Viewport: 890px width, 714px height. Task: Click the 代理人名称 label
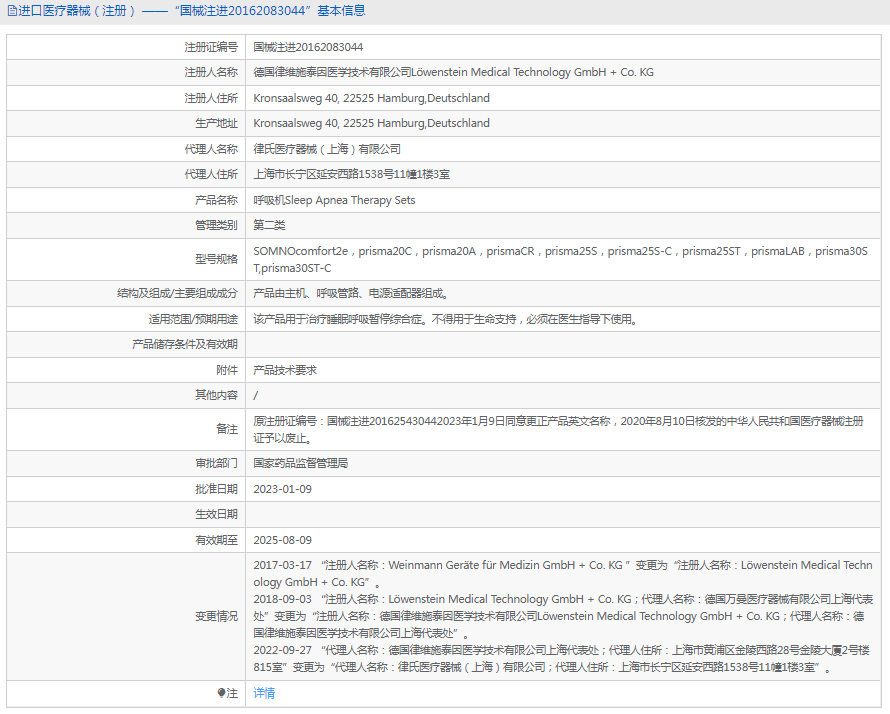pyautogui.click(x=211, y=149)
